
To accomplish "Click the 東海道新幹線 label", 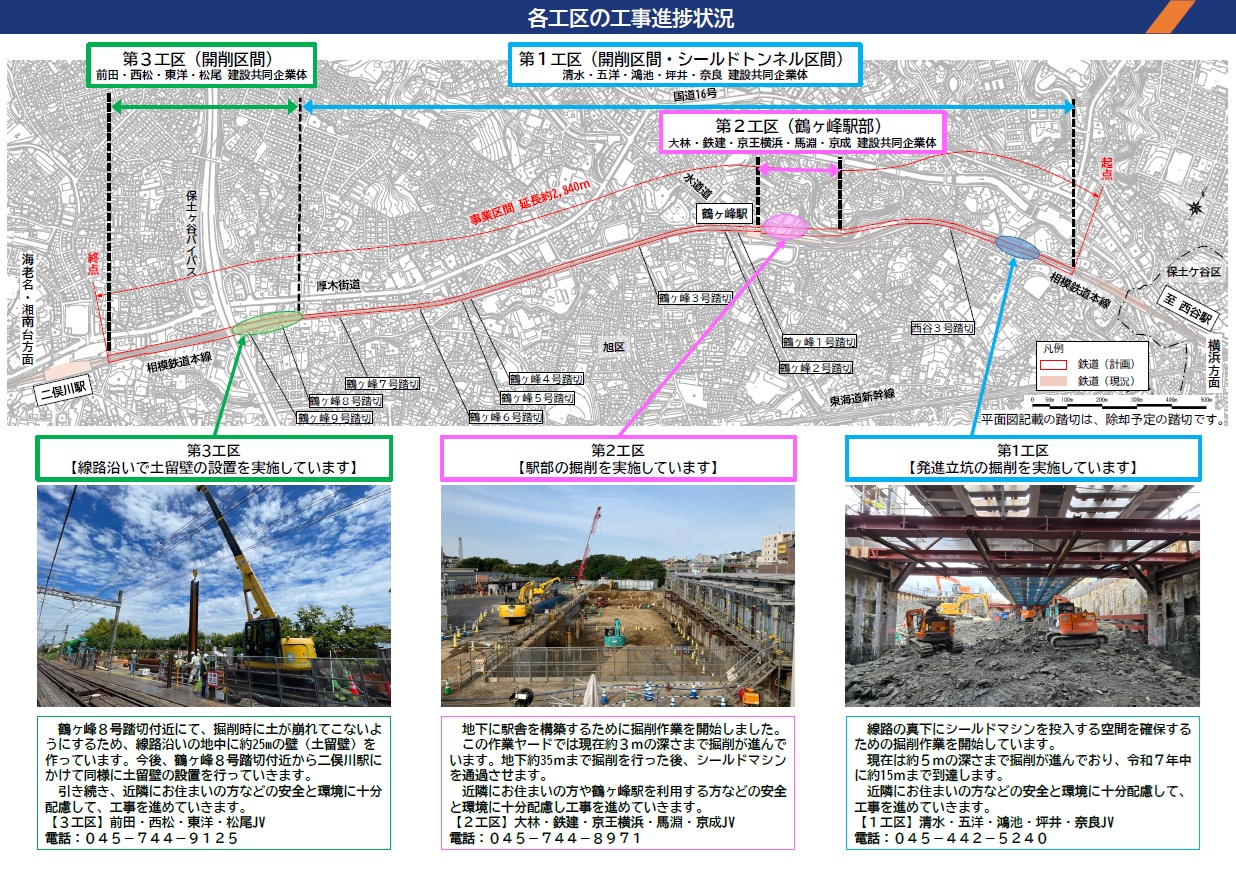I will click(x=862, y=395).
